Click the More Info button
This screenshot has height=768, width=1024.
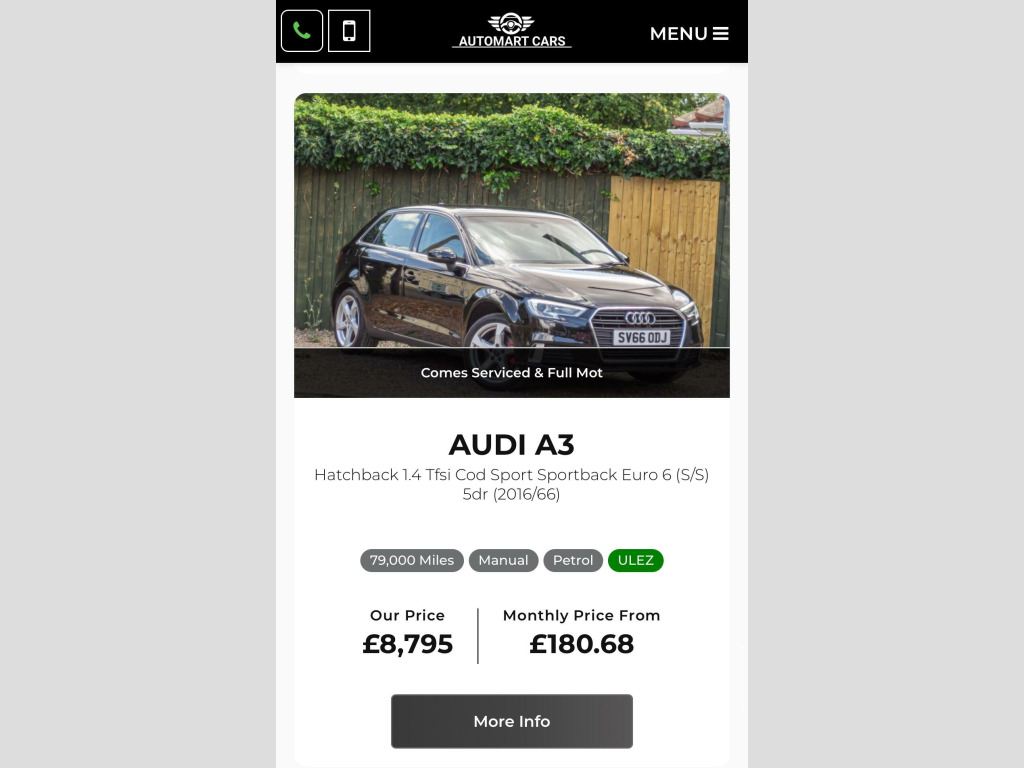tap(511, 721)
